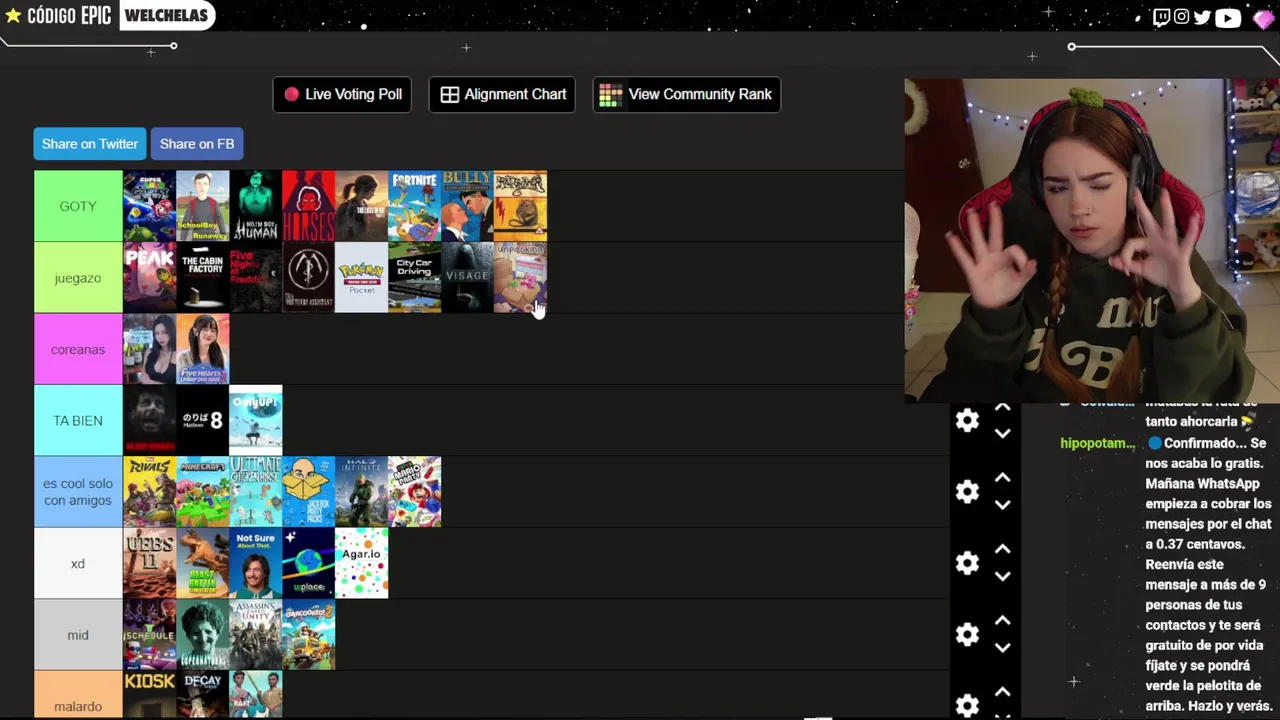This screenshot has height=720, width=1280.
Task: Open the Twitter bird icon in top bar
Action: click(x=1202, y=17)
